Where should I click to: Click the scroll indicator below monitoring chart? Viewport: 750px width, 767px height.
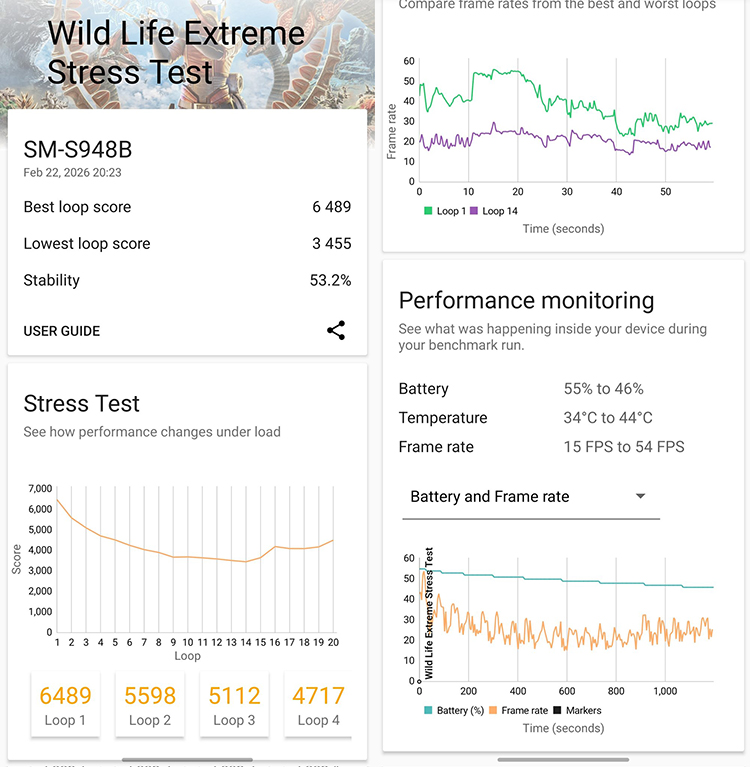tap(563, 760)
